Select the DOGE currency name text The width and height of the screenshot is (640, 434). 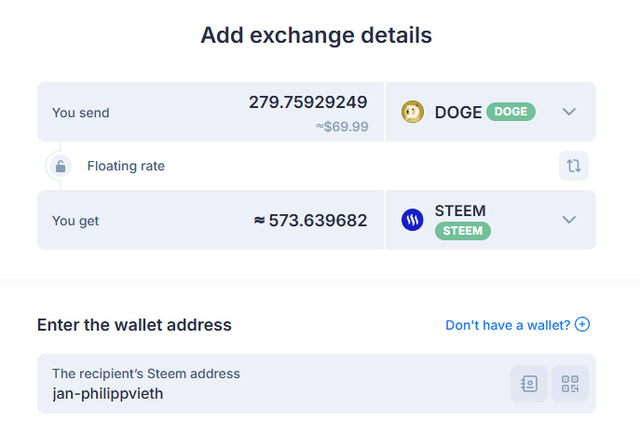click(x=458, y=112)
